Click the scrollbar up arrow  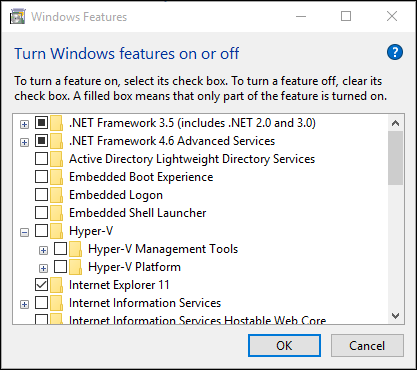point(396,123)
